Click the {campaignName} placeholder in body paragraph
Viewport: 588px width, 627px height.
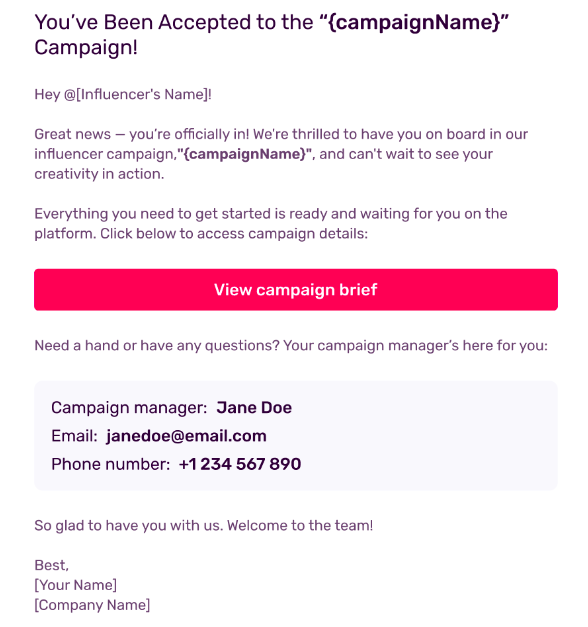244,154
